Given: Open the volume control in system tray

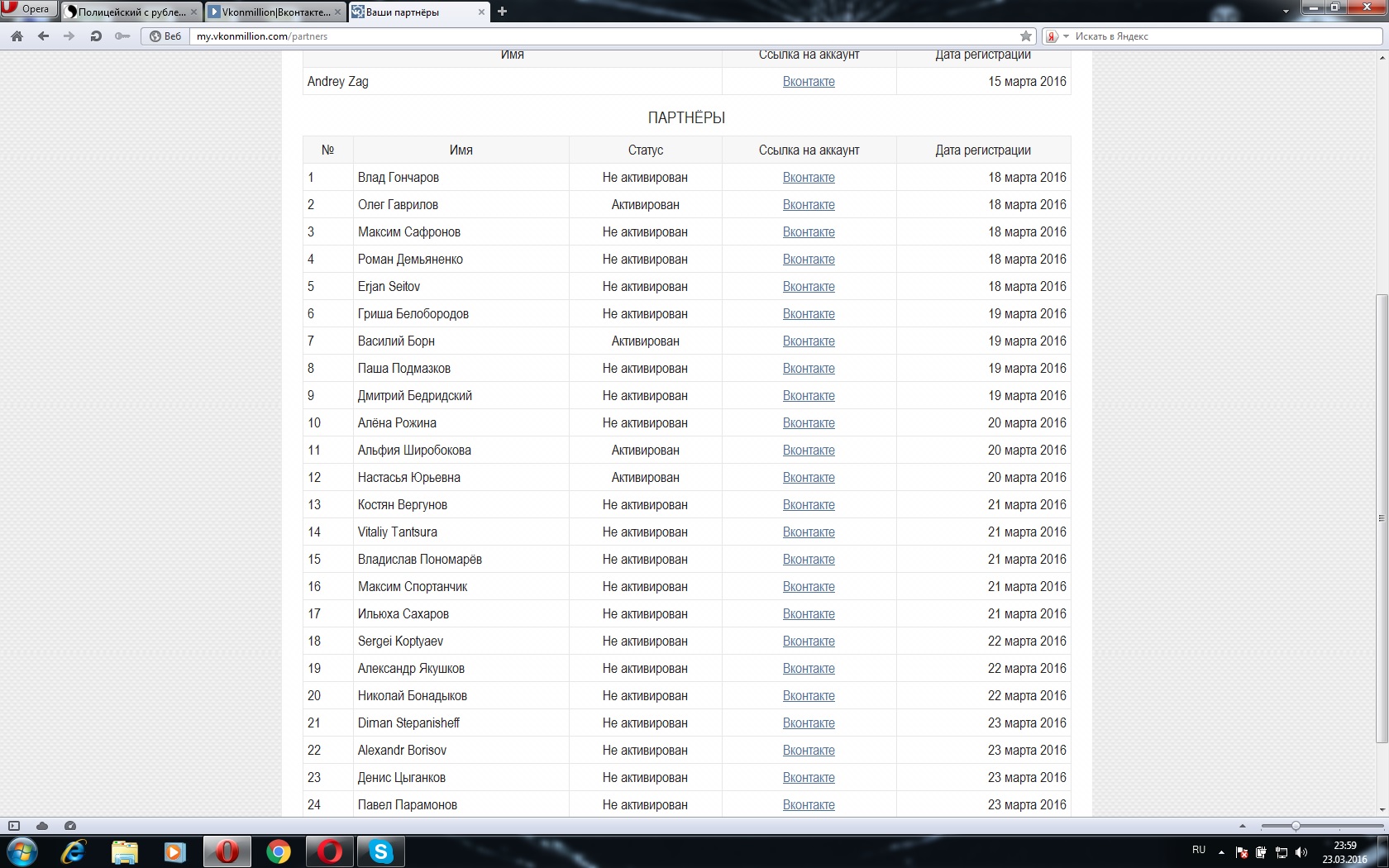Looking at the screenshot, I should tap(1301, 852).
